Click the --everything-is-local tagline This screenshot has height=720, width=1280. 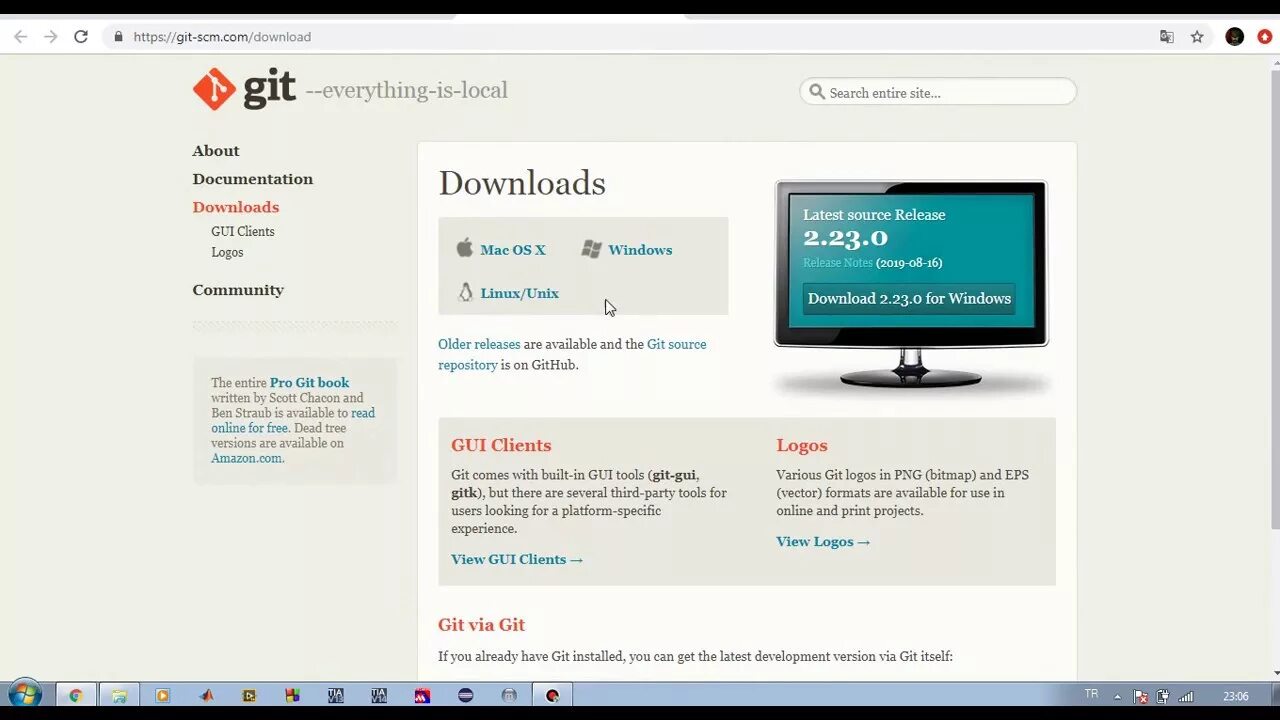[406, 90]
